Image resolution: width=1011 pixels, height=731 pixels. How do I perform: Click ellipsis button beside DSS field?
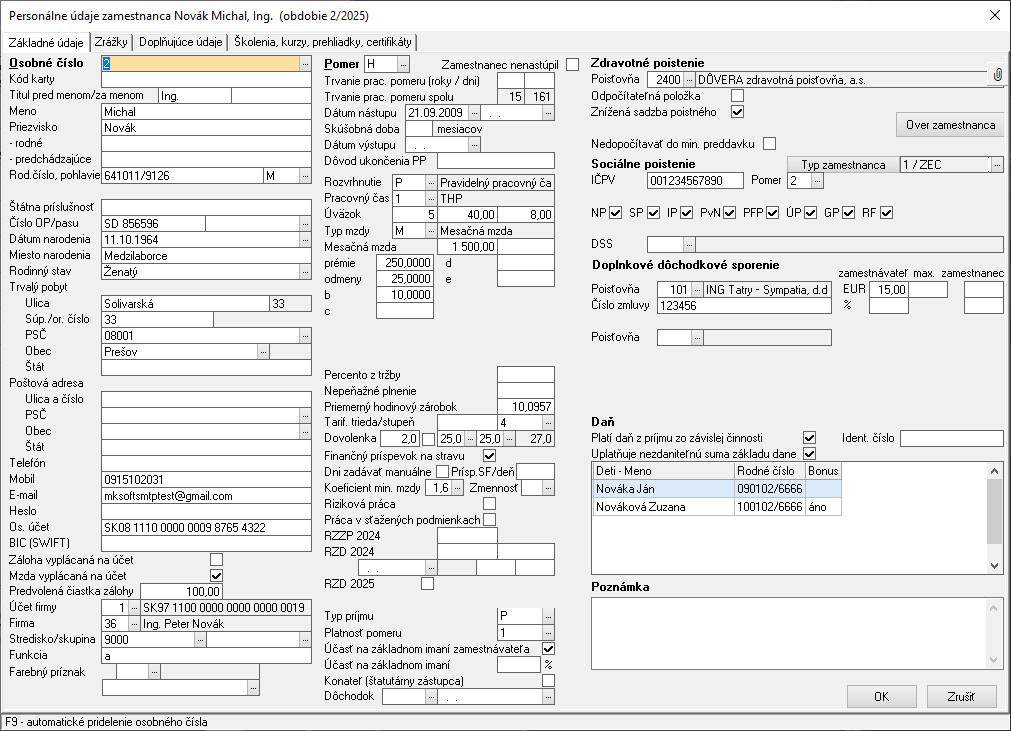[x=689, y=244]
